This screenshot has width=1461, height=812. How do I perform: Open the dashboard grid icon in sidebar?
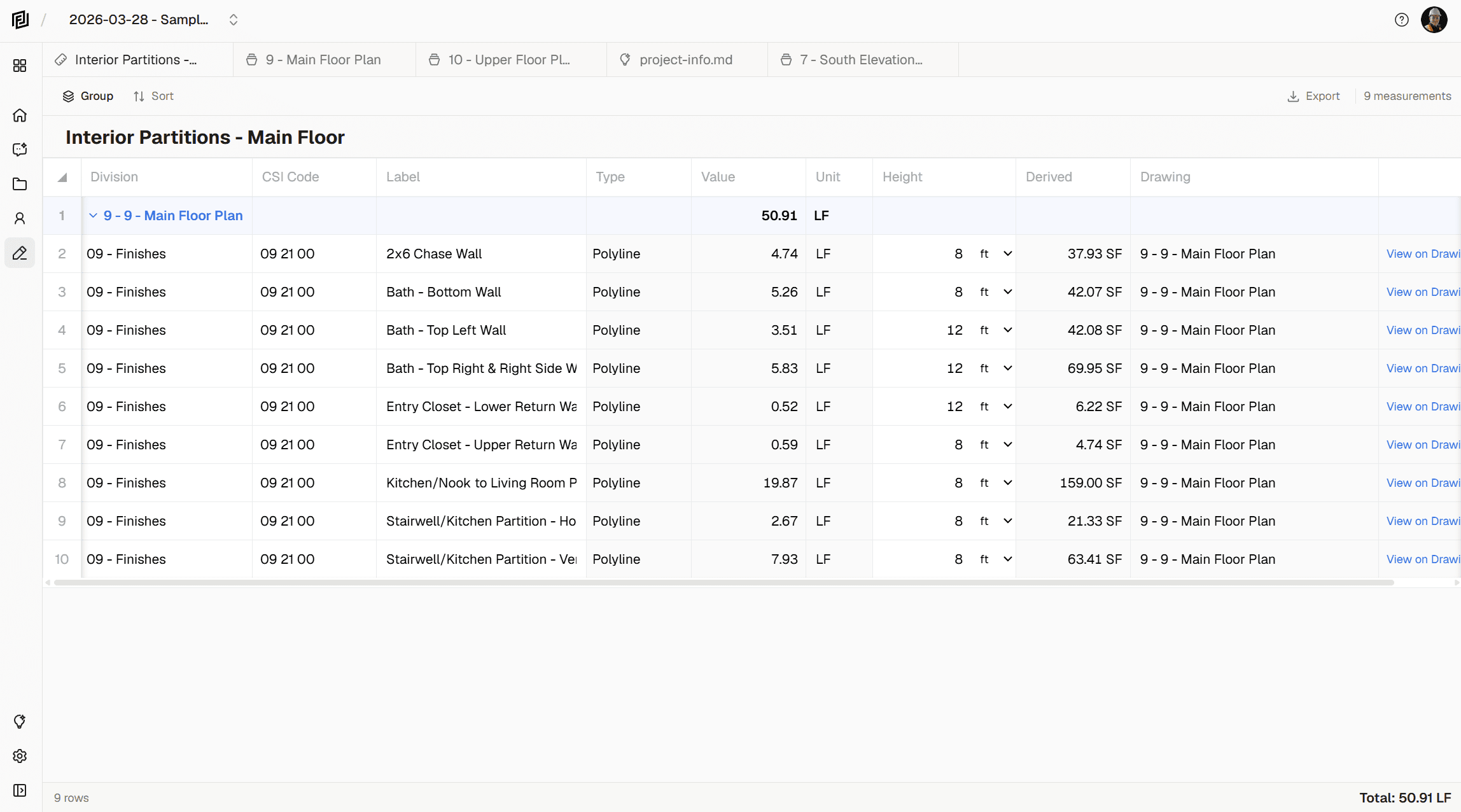click(20, 66)
